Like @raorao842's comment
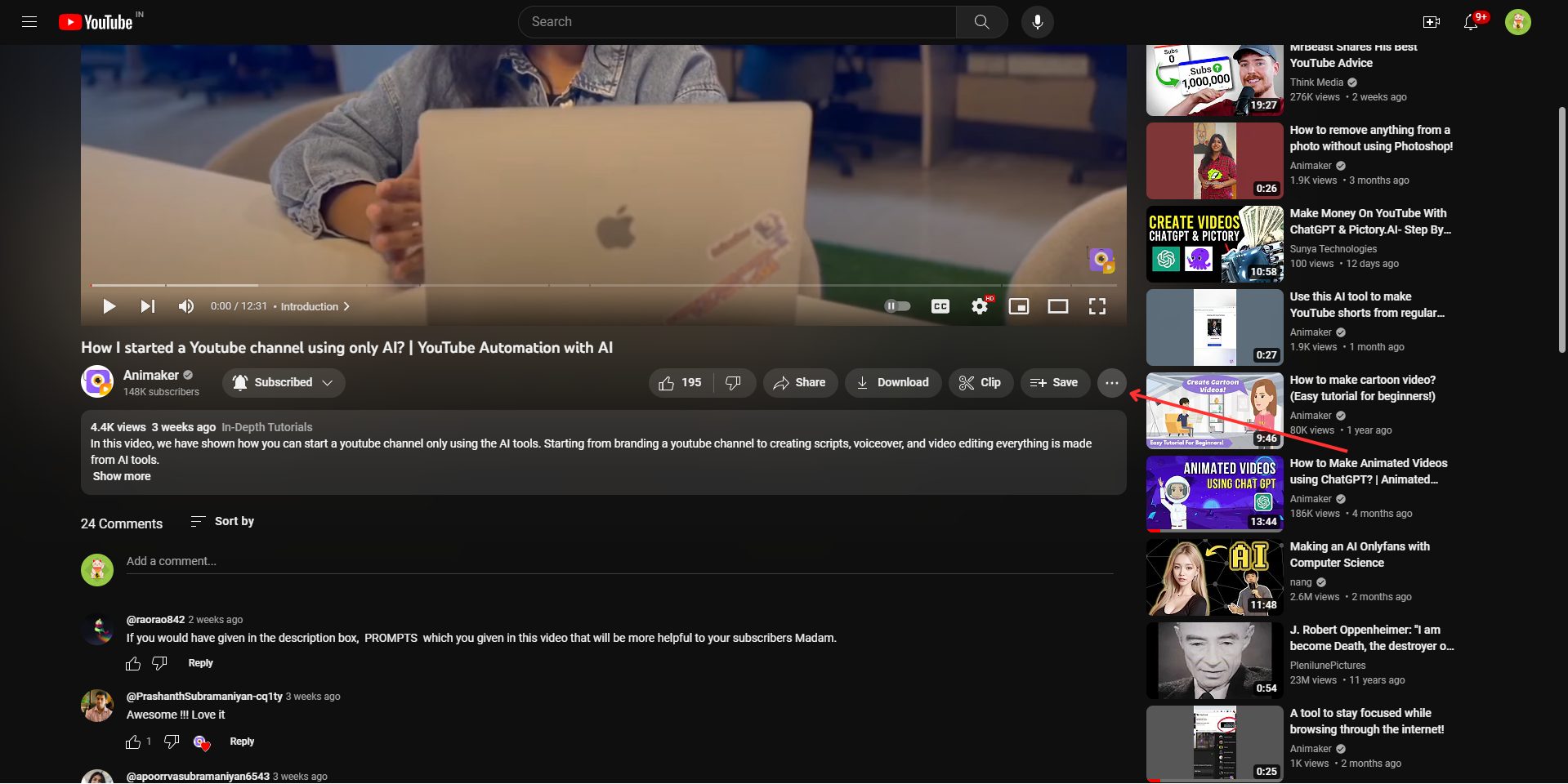 [x=133, y=663]
